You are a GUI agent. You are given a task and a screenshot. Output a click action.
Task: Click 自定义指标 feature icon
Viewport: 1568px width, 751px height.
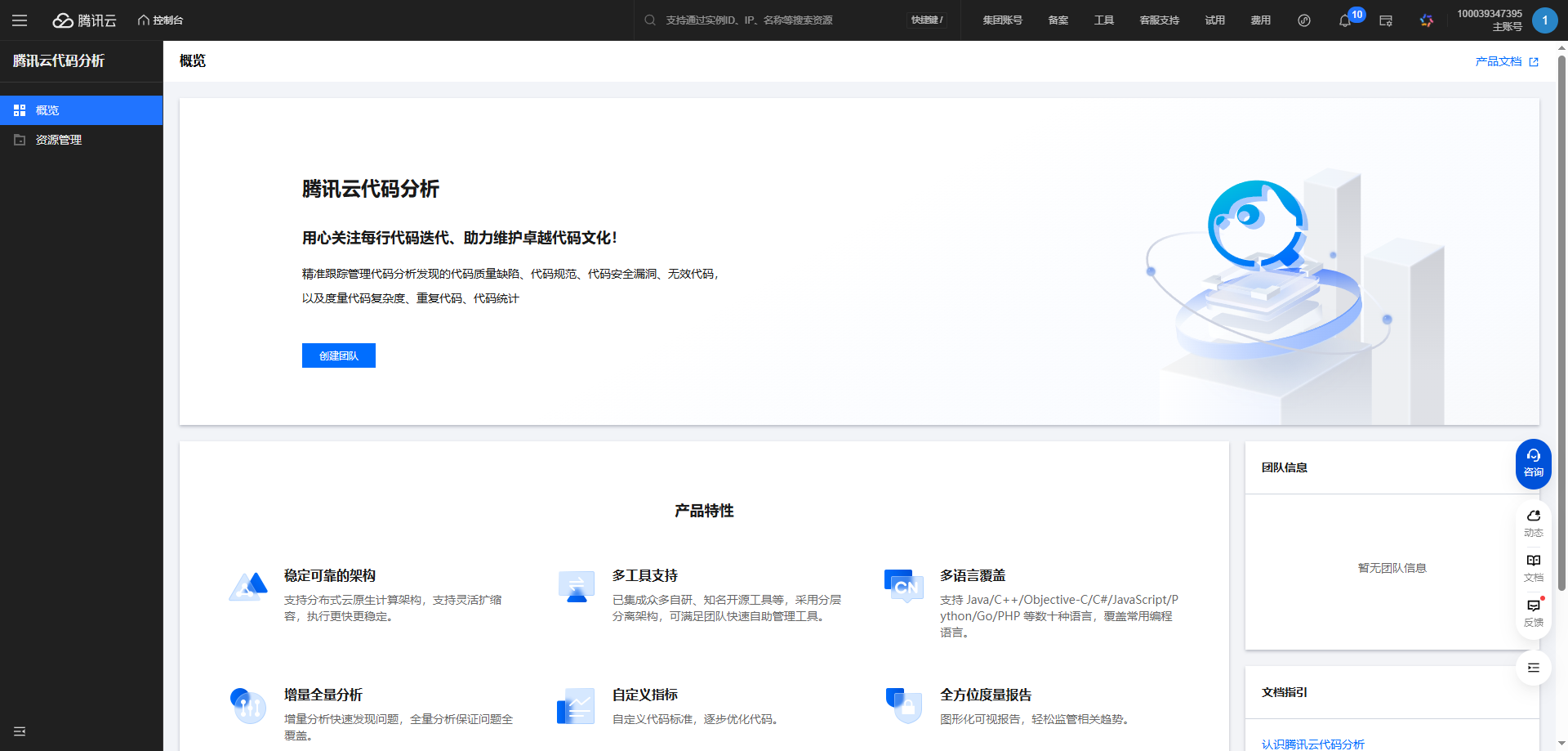tap(577, 706)
